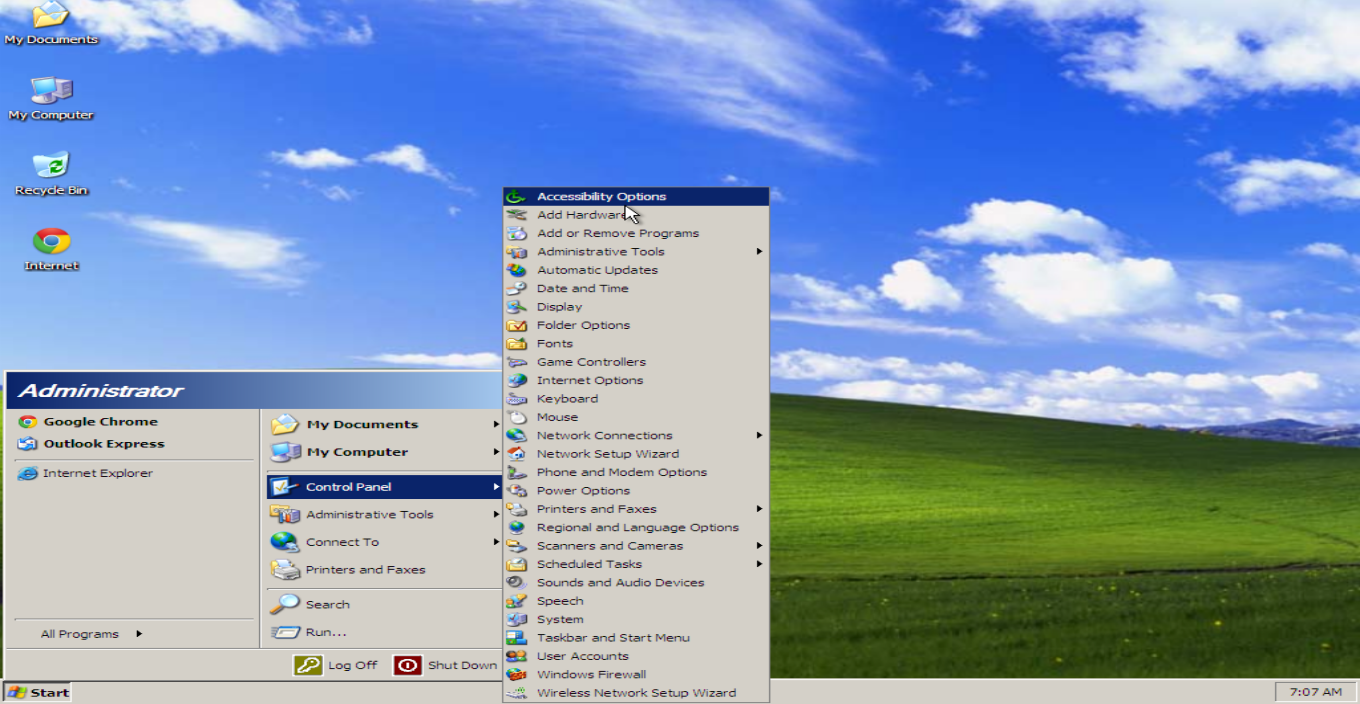The height and width of the screenshot is (704, 1360).
Task: Click the Game Controllers icon
Action: (x=516, y=362)
